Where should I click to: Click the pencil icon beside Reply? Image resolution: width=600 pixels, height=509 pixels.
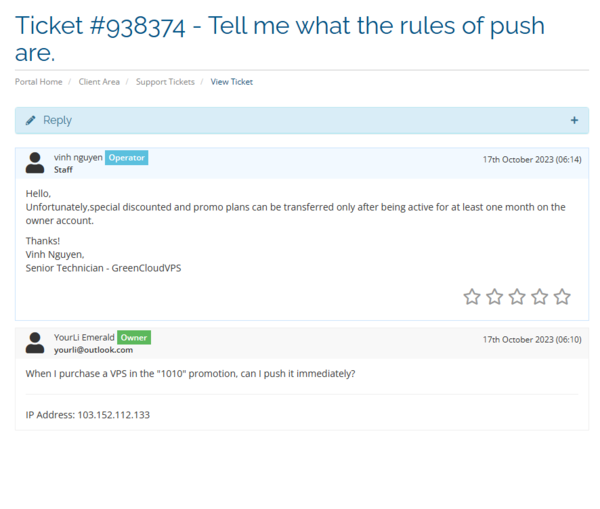tap(31, 120)
